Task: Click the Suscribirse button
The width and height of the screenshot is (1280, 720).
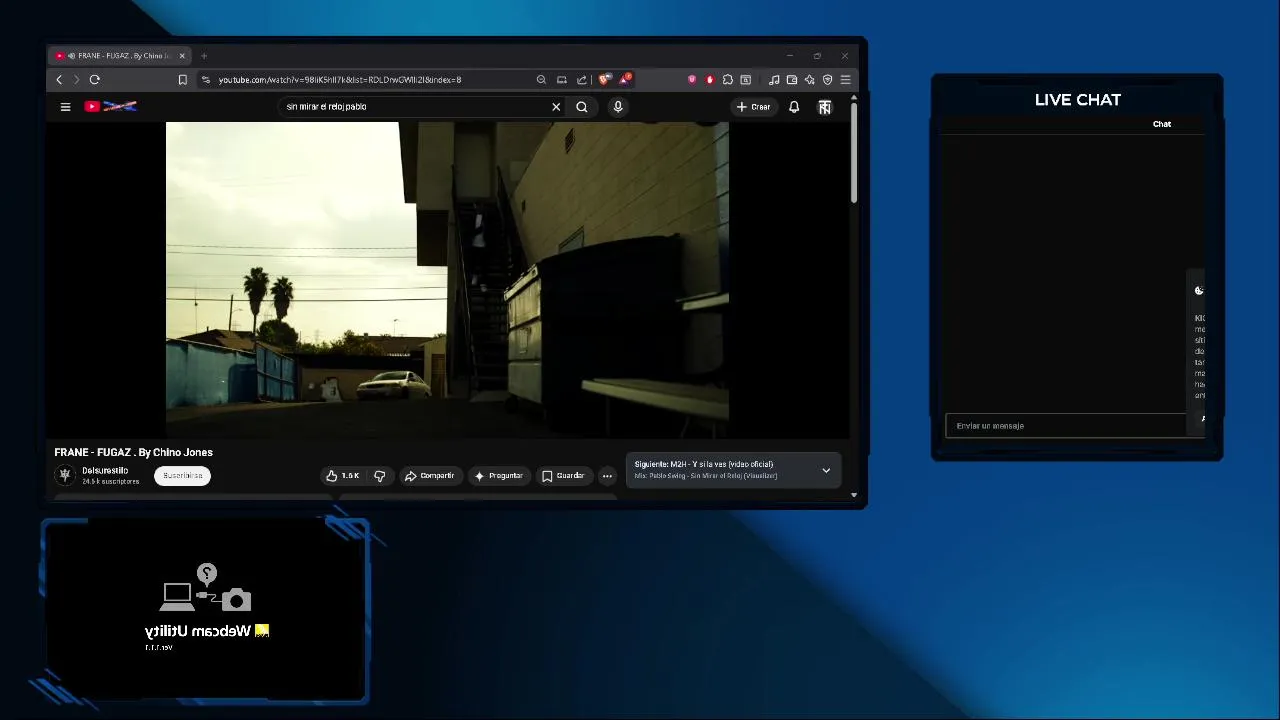Action: 182,476
